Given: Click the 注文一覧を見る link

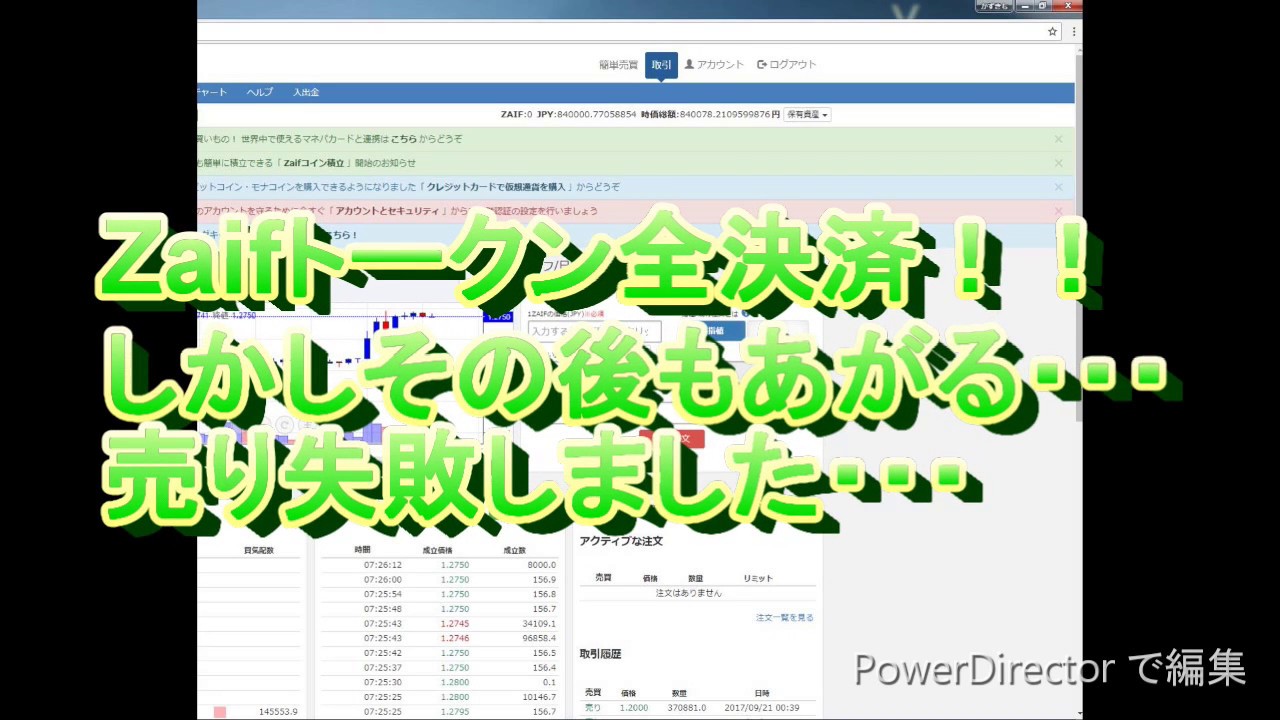Looking at the screenshot, I should pyautogui.click(x=784, y=618).
